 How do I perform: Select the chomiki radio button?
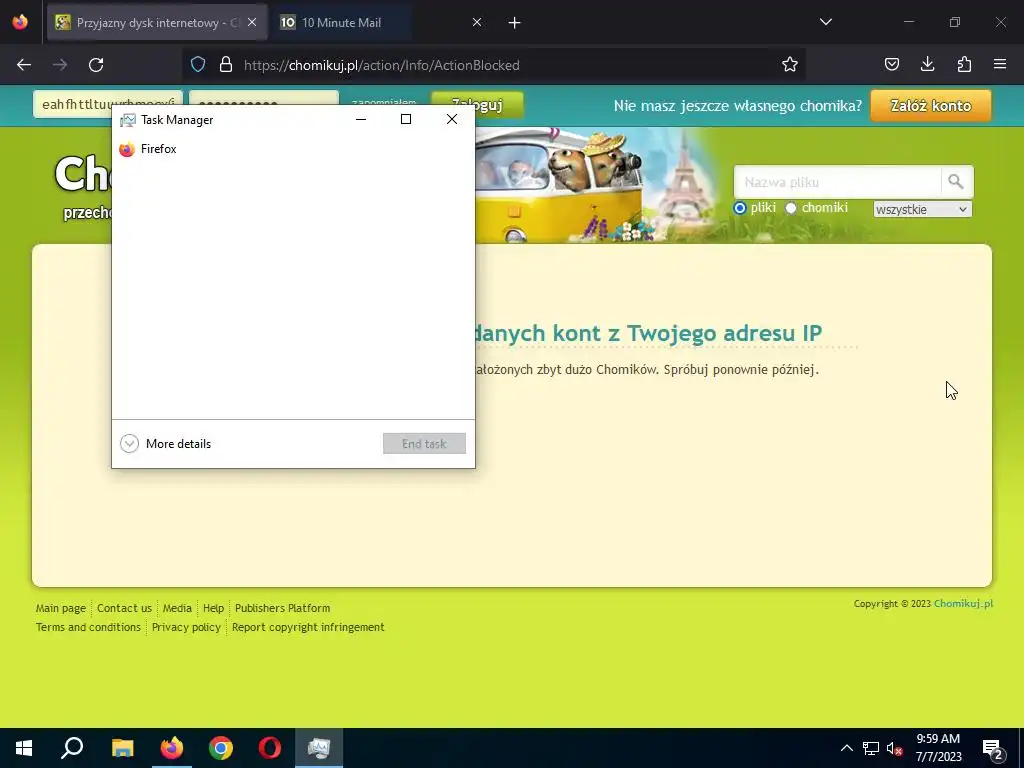pos(791,208)
